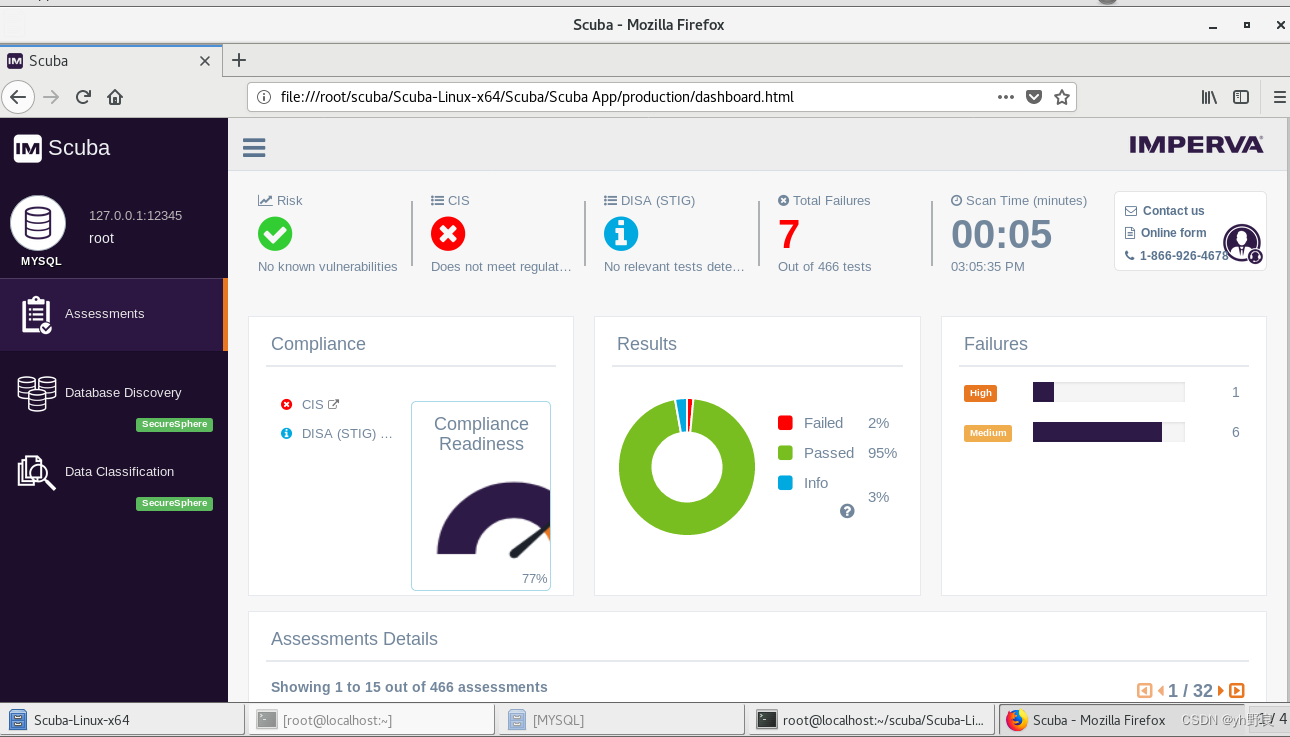Screen dimensions: 1290x737
Task: Click the Contact us link
Action: tap(1173, 211)
